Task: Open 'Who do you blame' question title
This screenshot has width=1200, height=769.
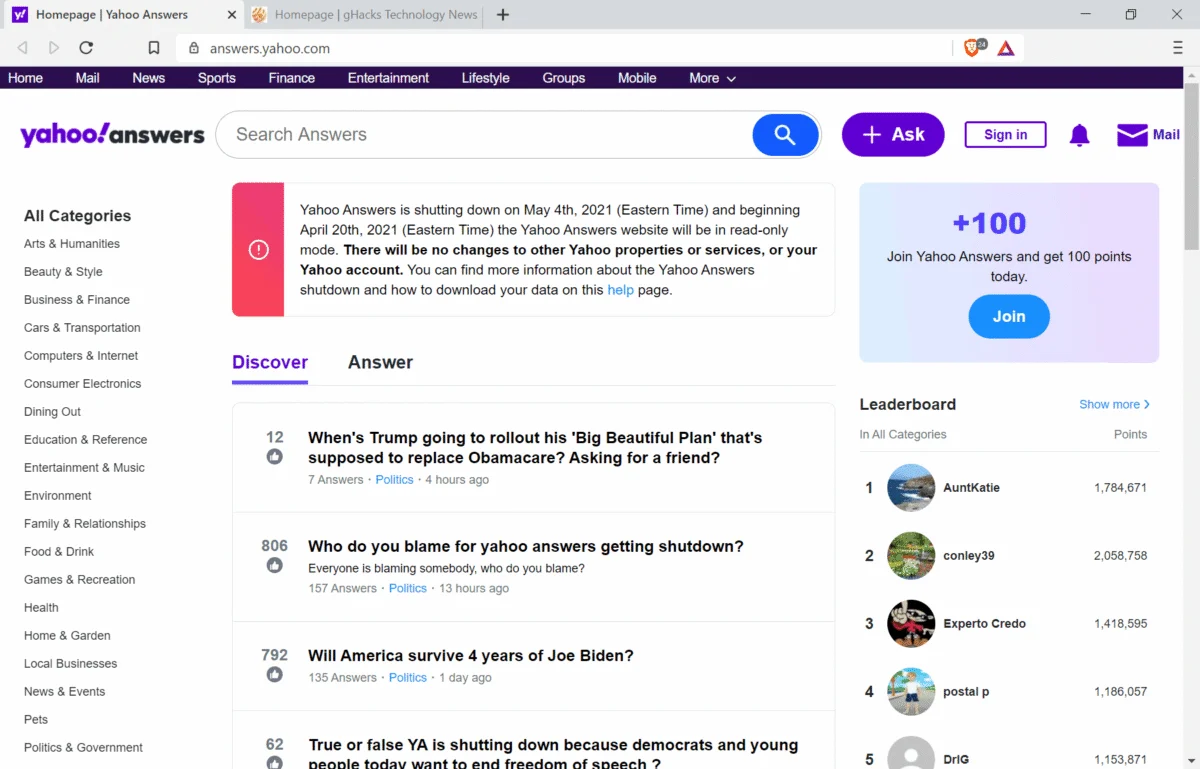Action: (526, 547)
